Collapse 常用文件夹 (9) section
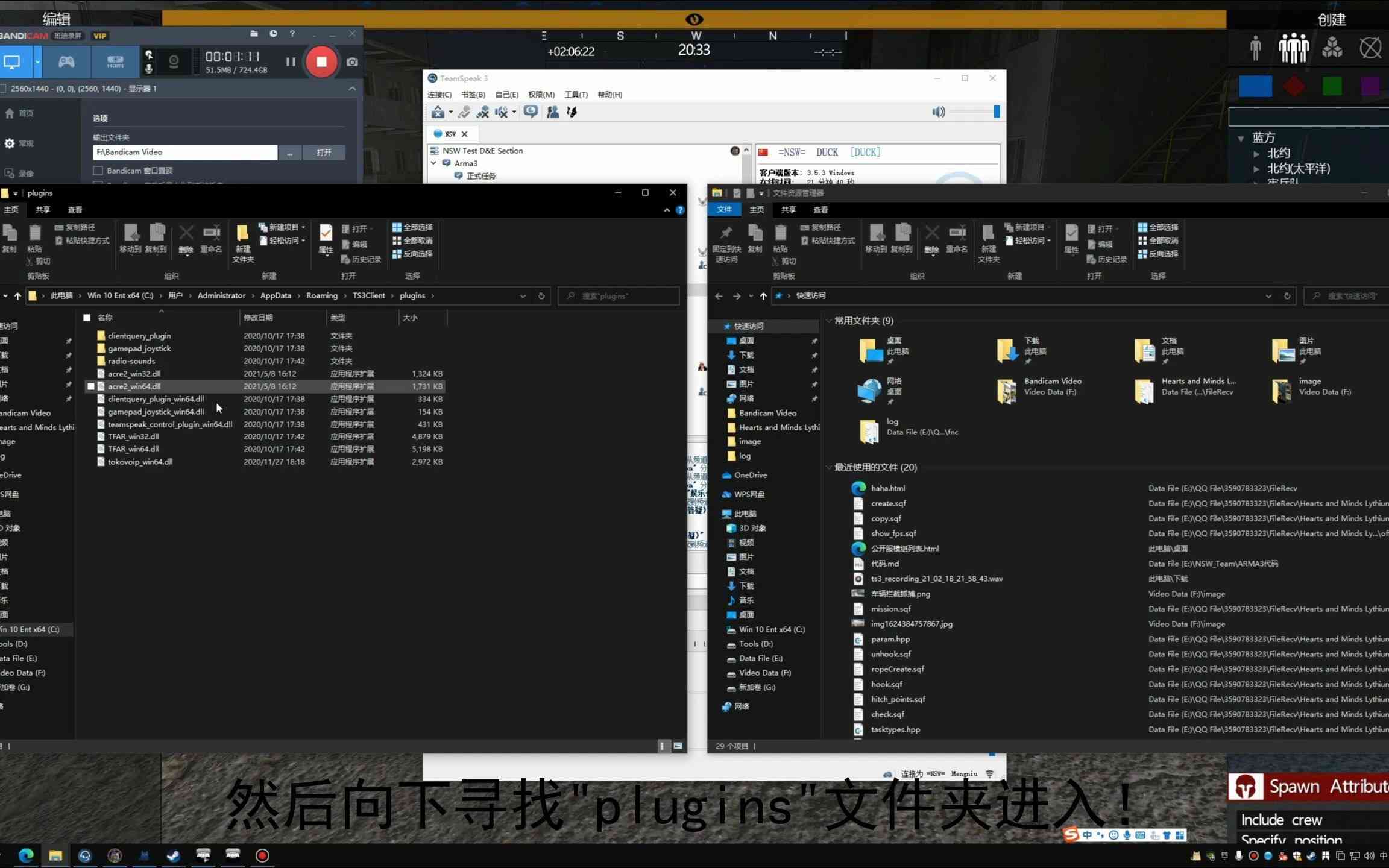The image size is (1389, 868). (829, 321)
